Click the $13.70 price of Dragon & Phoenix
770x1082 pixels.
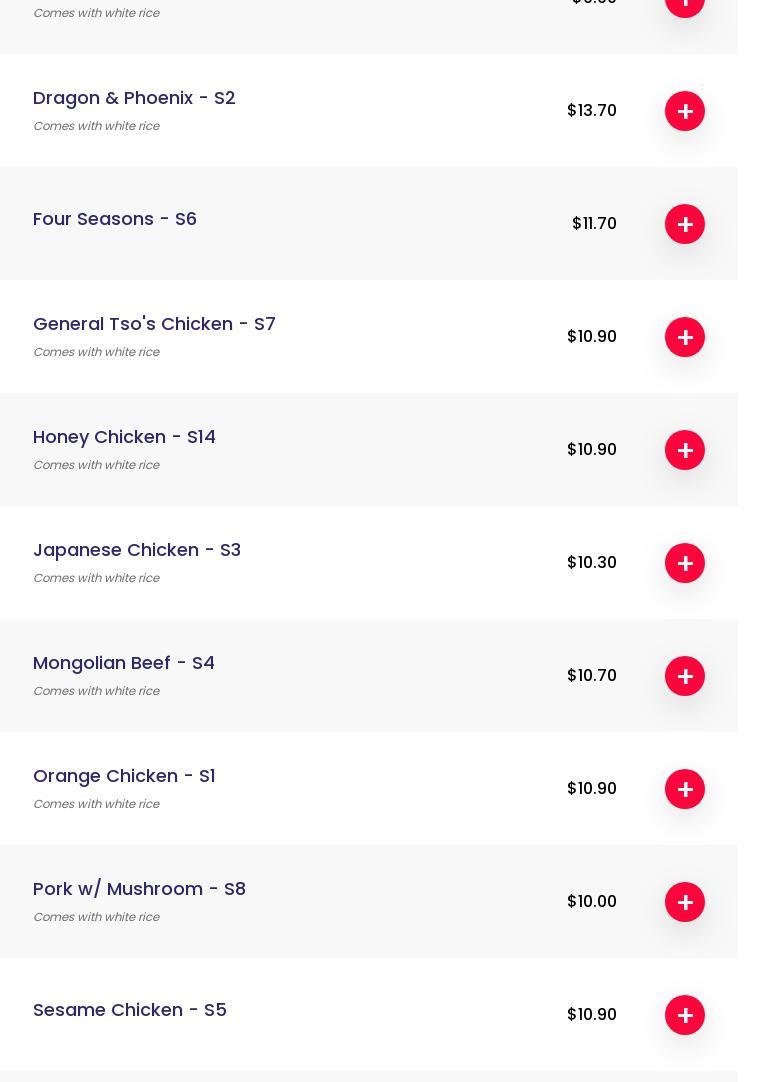(592, 111)
